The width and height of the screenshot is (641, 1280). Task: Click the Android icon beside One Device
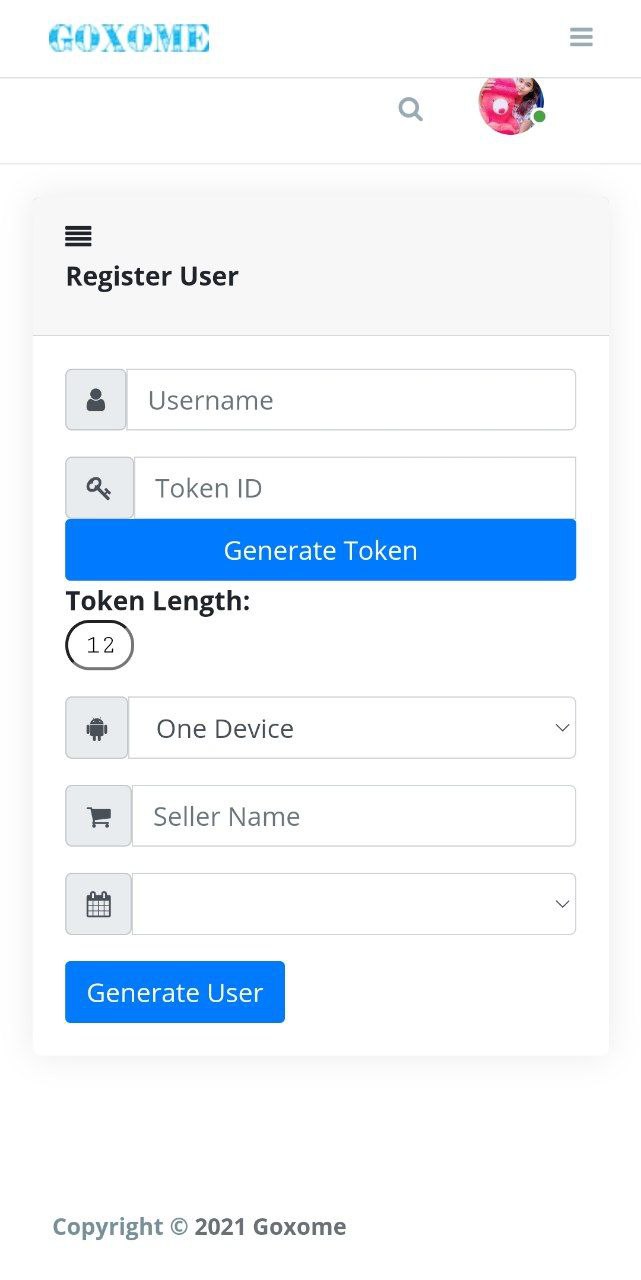coord(97,727)
